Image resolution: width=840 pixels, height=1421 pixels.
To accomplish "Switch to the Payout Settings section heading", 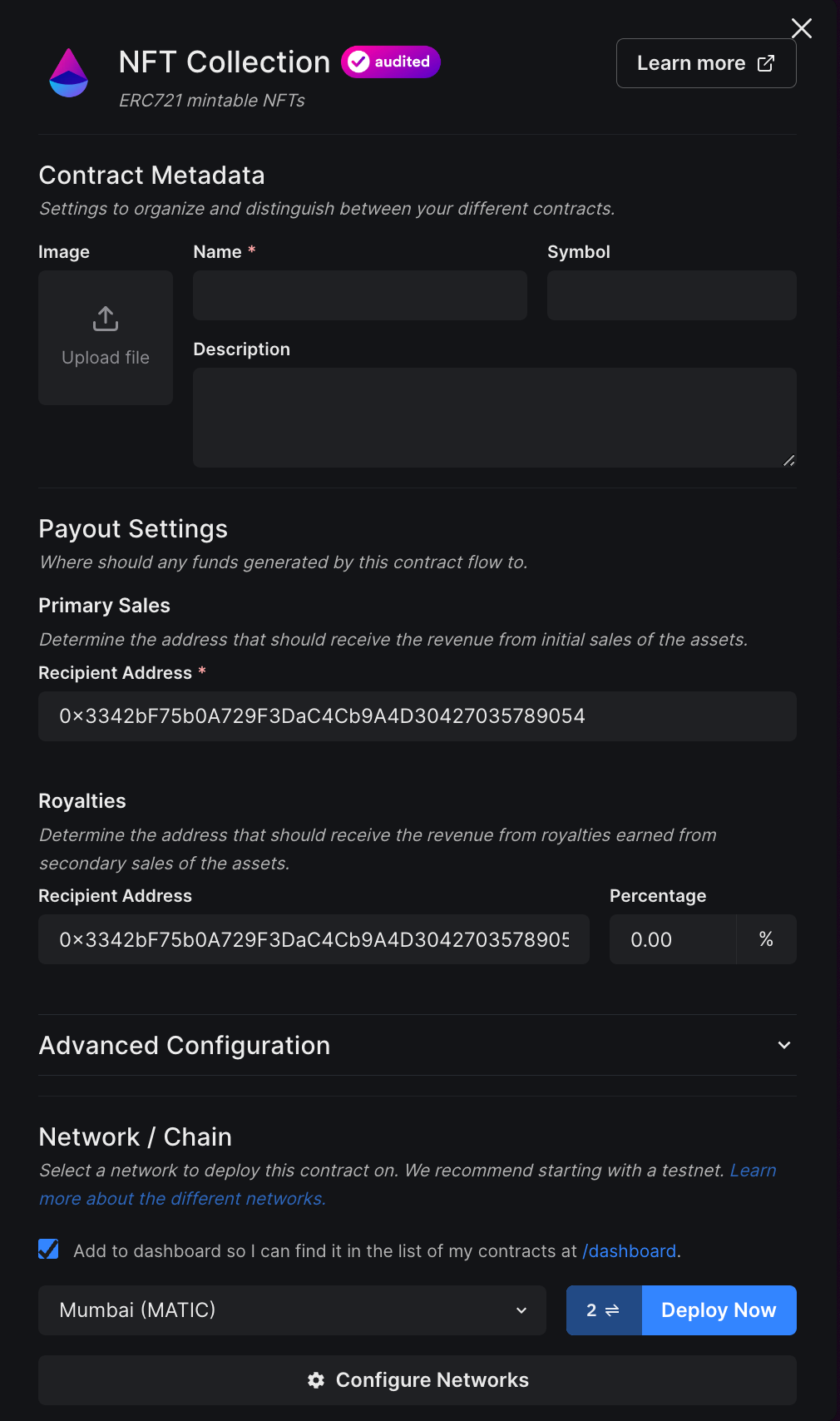I will coord(132,528).
